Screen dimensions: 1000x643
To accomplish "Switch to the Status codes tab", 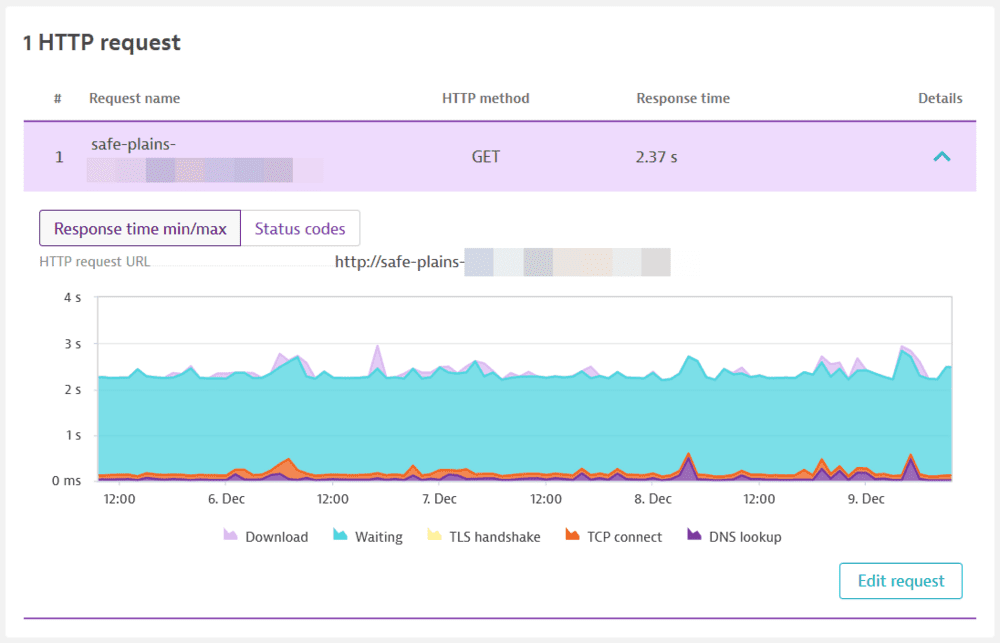I will [301, 228].
